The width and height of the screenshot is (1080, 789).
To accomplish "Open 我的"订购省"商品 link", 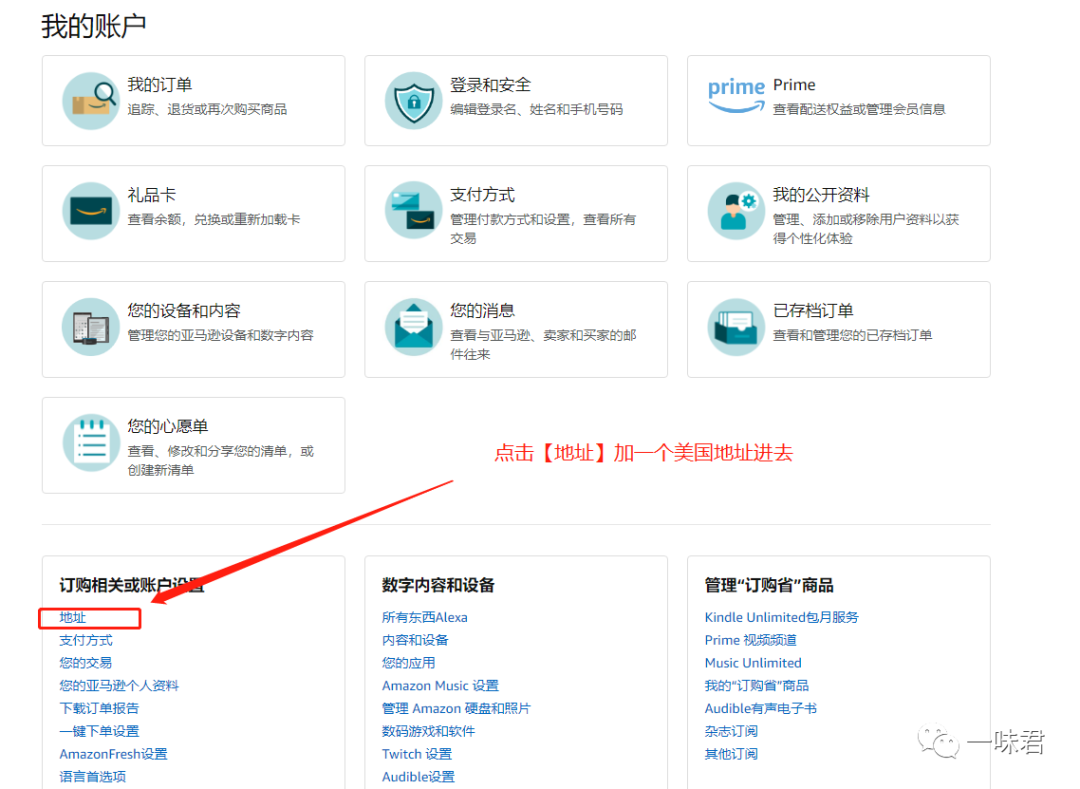I will click(x=757, y=686).
